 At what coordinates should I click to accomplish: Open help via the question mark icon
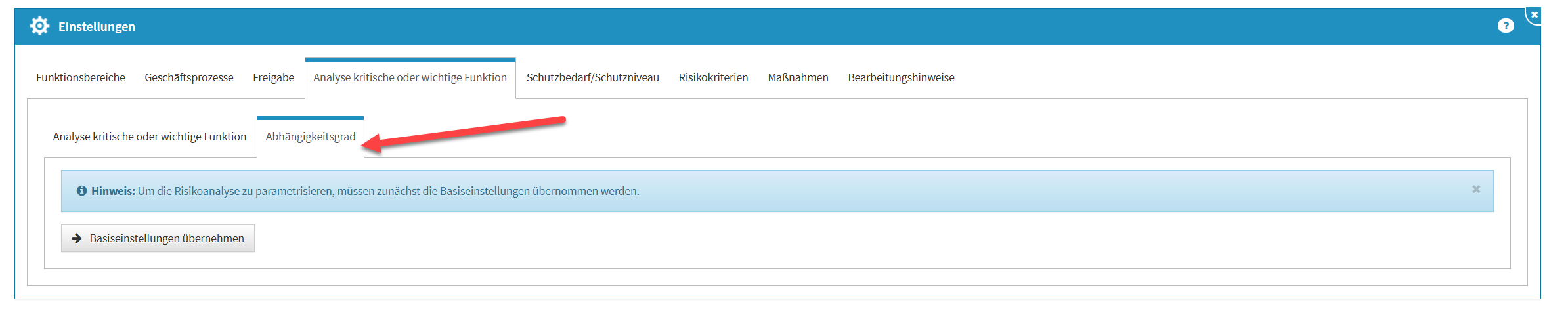pyautogui.click(x=1506, y=26)
